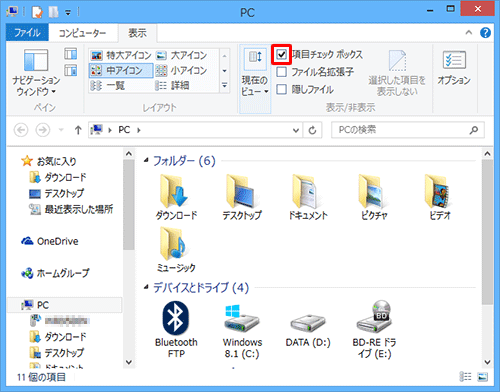Open the オプション folder options
The width and height of the screenshot is (500, 392).
pos(454,68)
